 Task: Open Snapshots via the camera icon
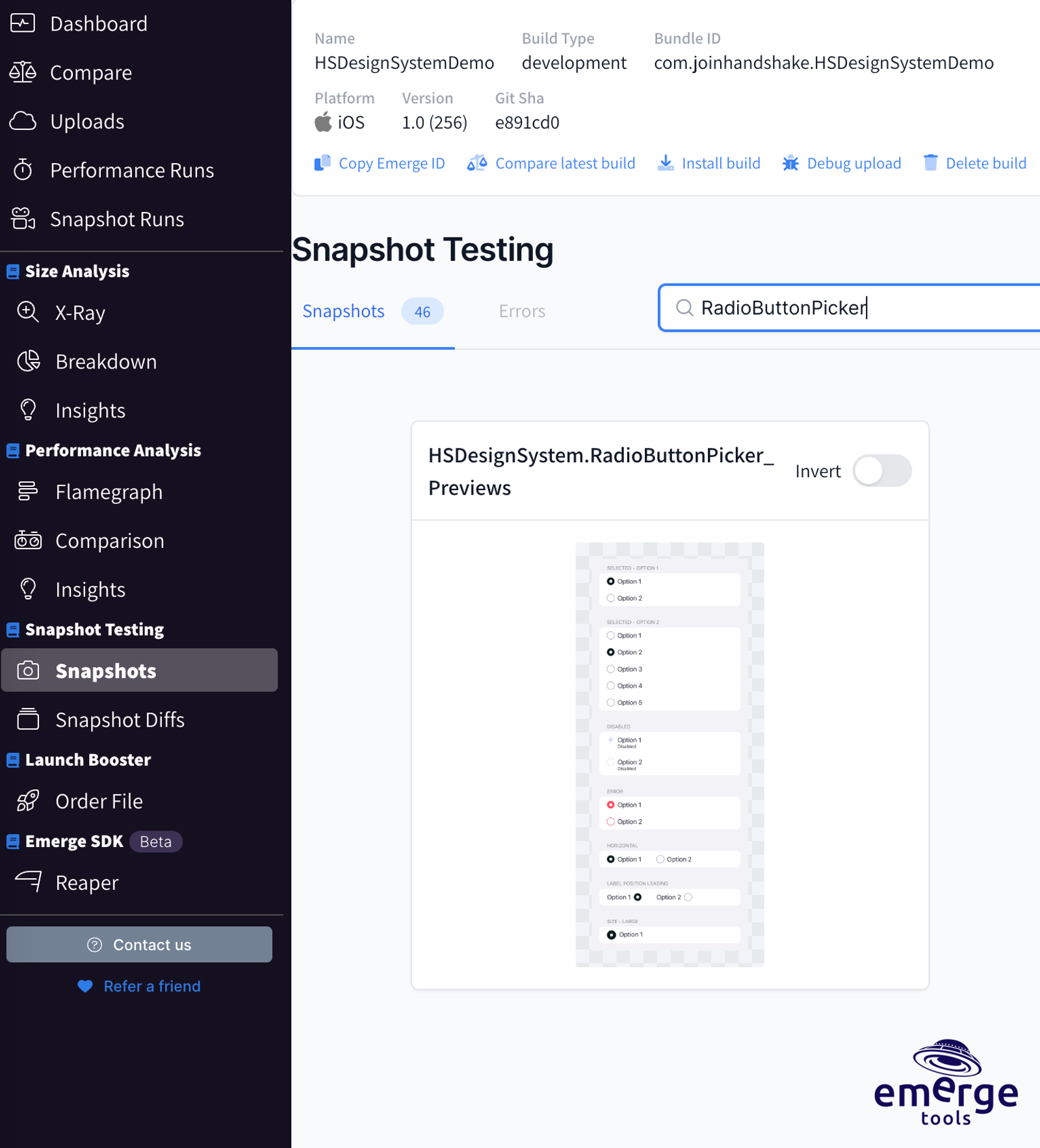(27, 670)
